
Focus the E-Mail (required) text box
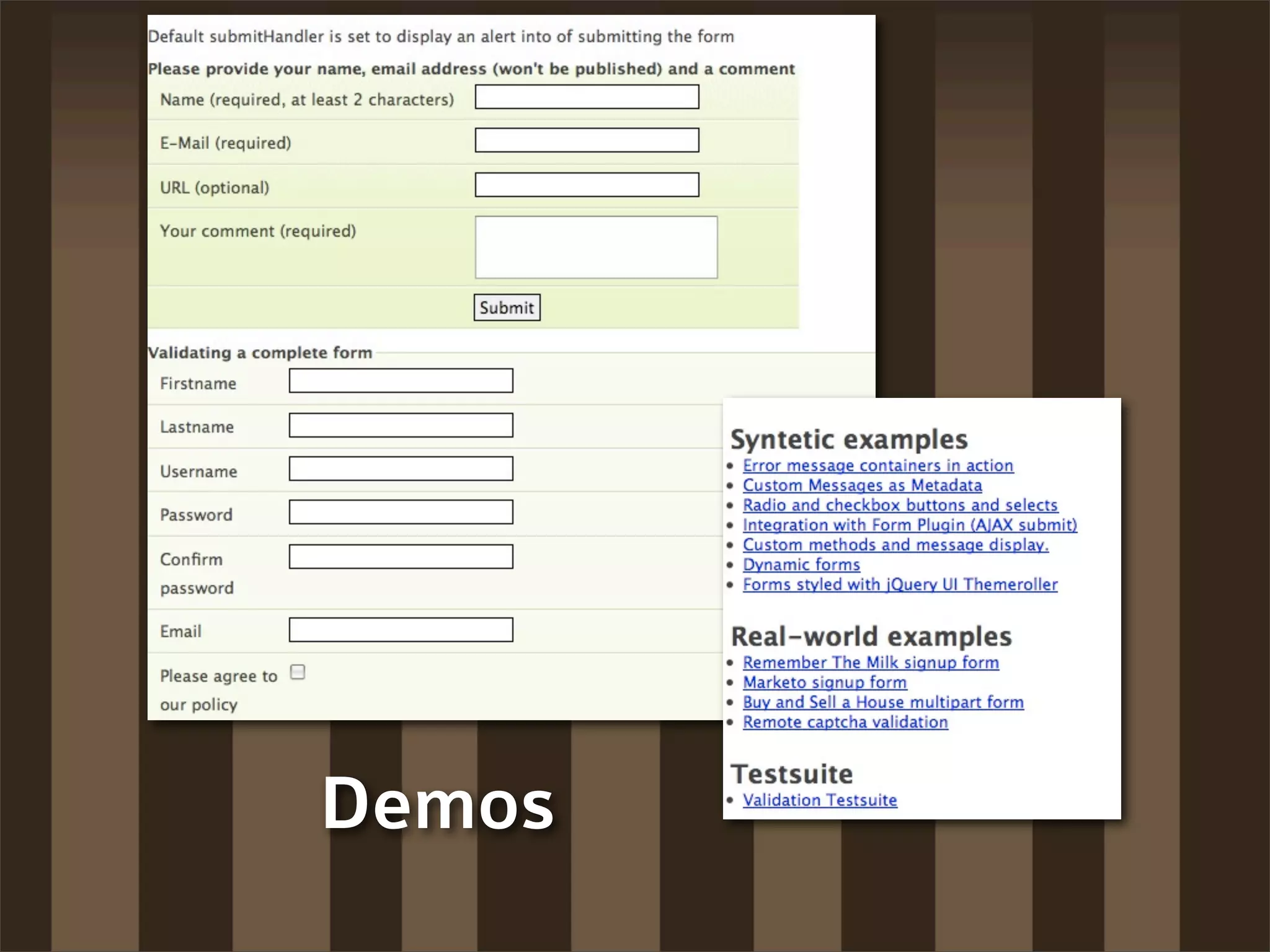587,141
